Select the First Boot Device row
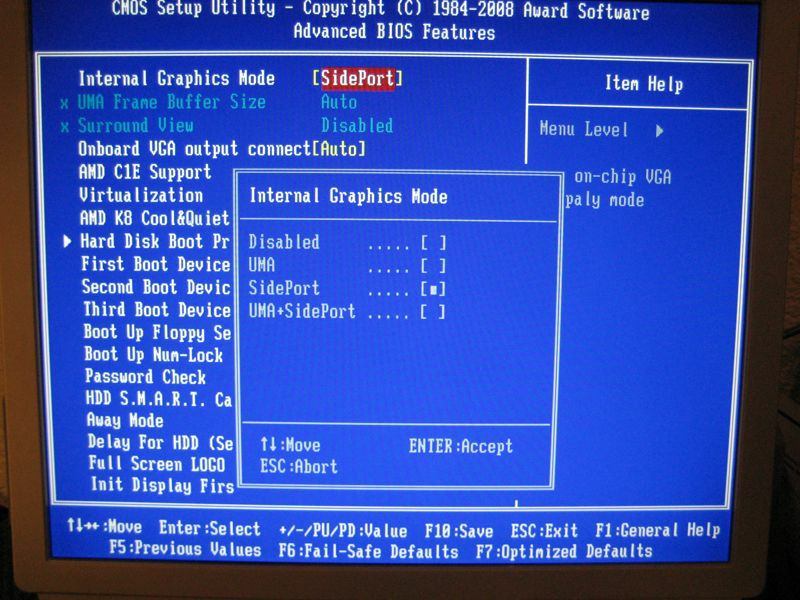 coord(156,264)
